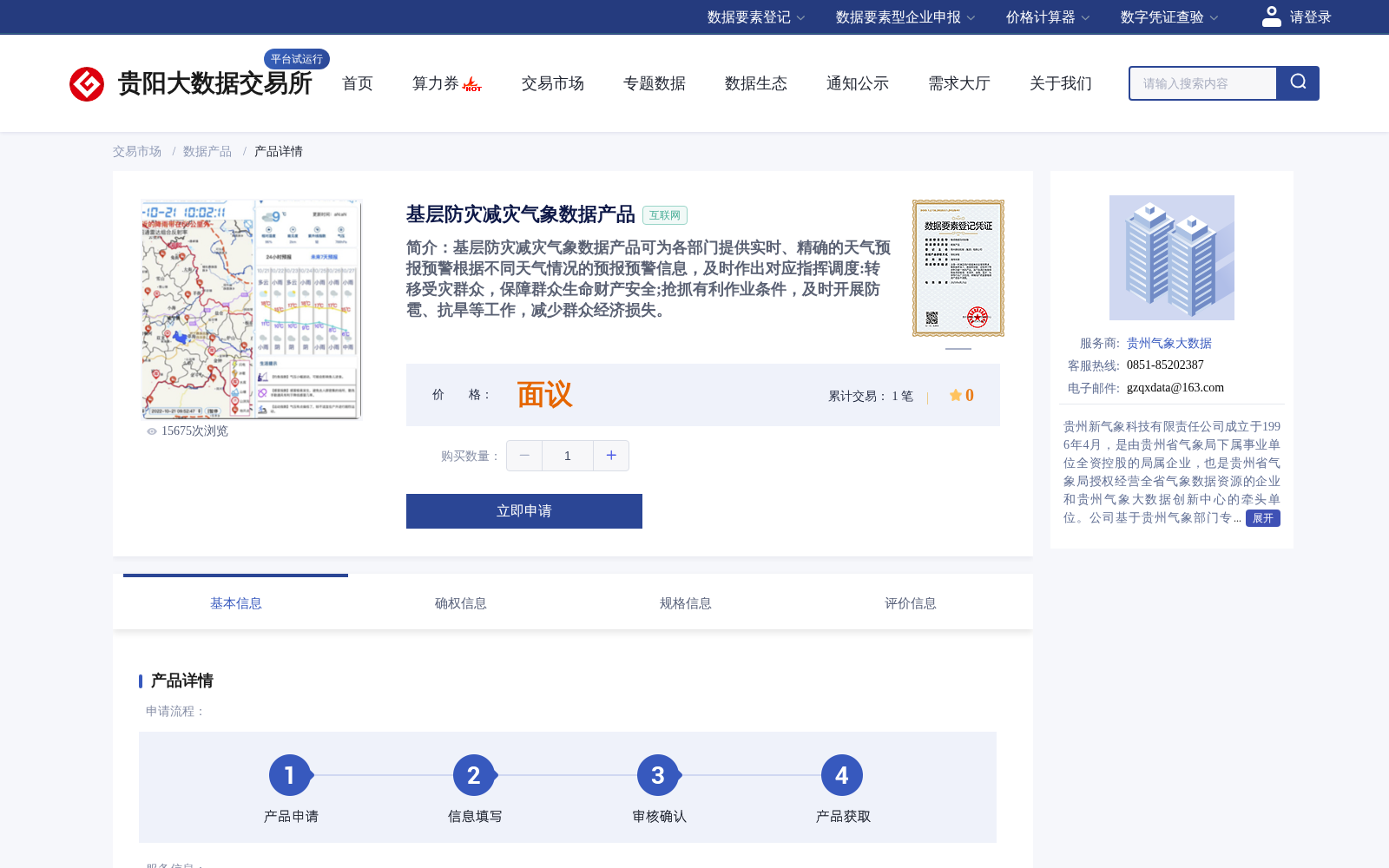Click the 数据产品 breadcrumb link

click(x=207, y=151)
